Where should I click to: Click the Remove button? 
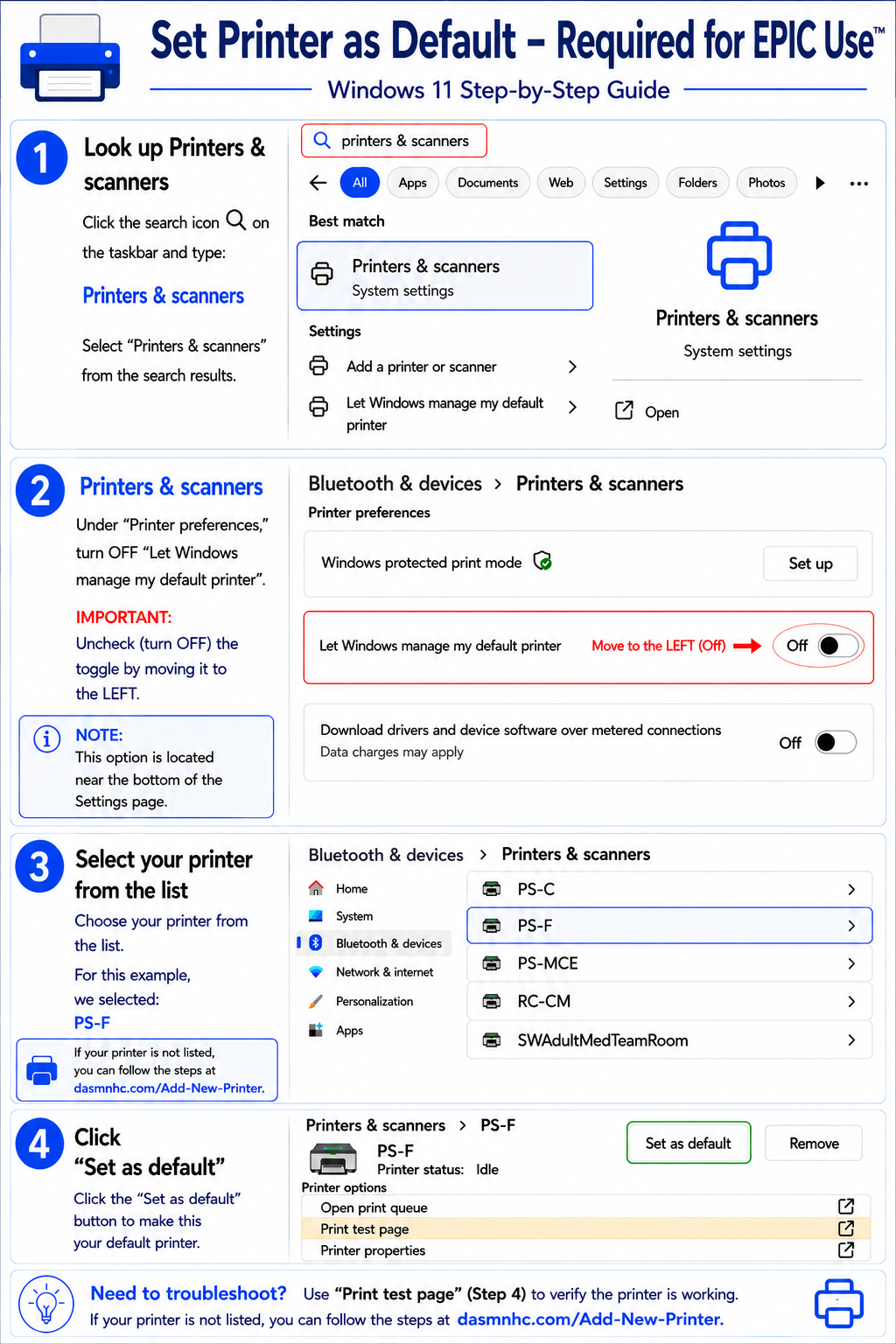(x=814, y=1143)
